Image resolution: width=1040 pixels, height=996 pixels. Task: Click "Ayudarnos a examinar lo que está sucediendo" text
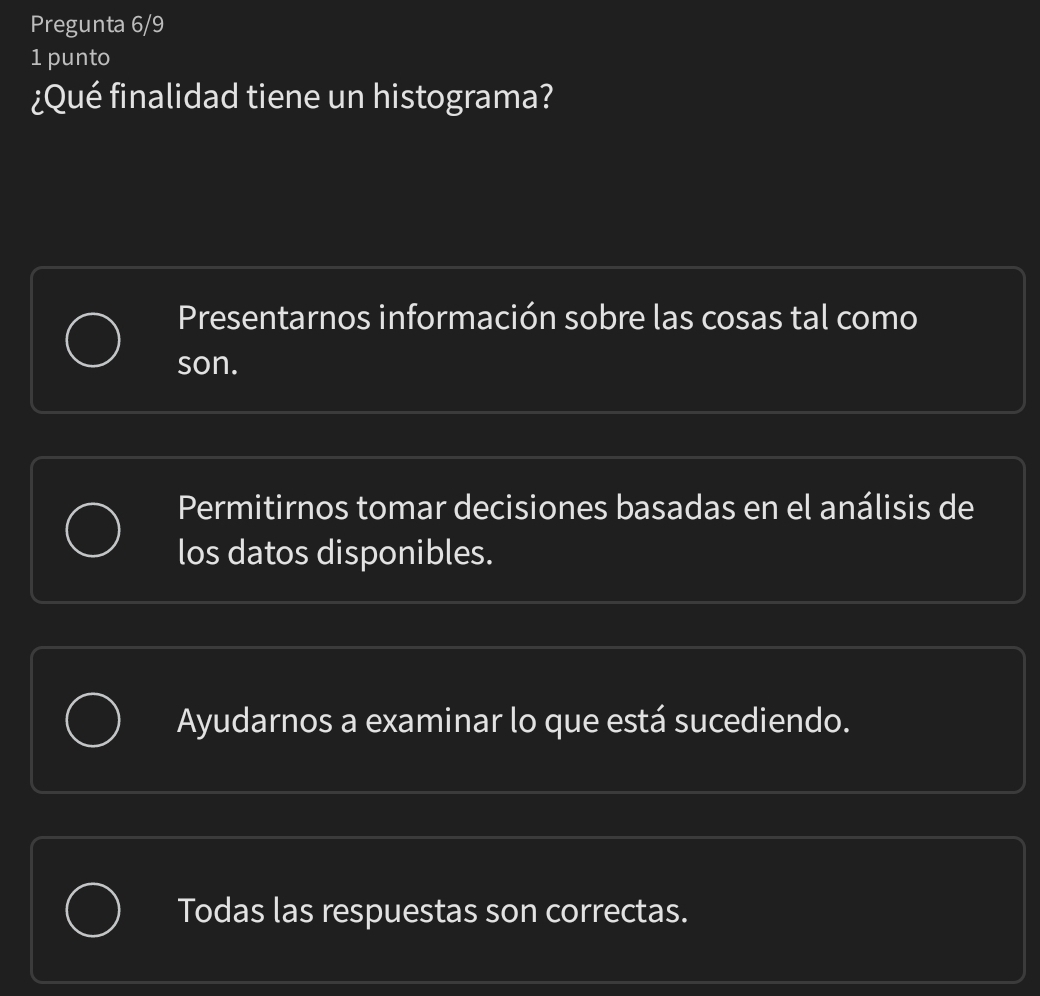(x=514, y=720)
